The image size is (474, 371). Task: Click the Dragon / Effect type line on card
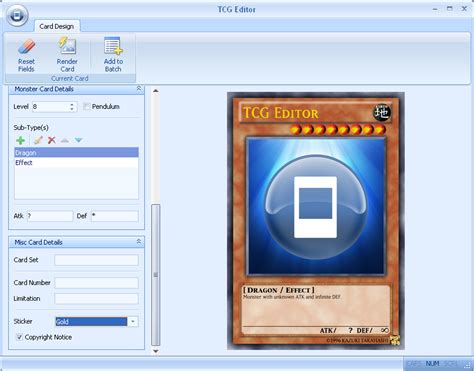point(279,290)
